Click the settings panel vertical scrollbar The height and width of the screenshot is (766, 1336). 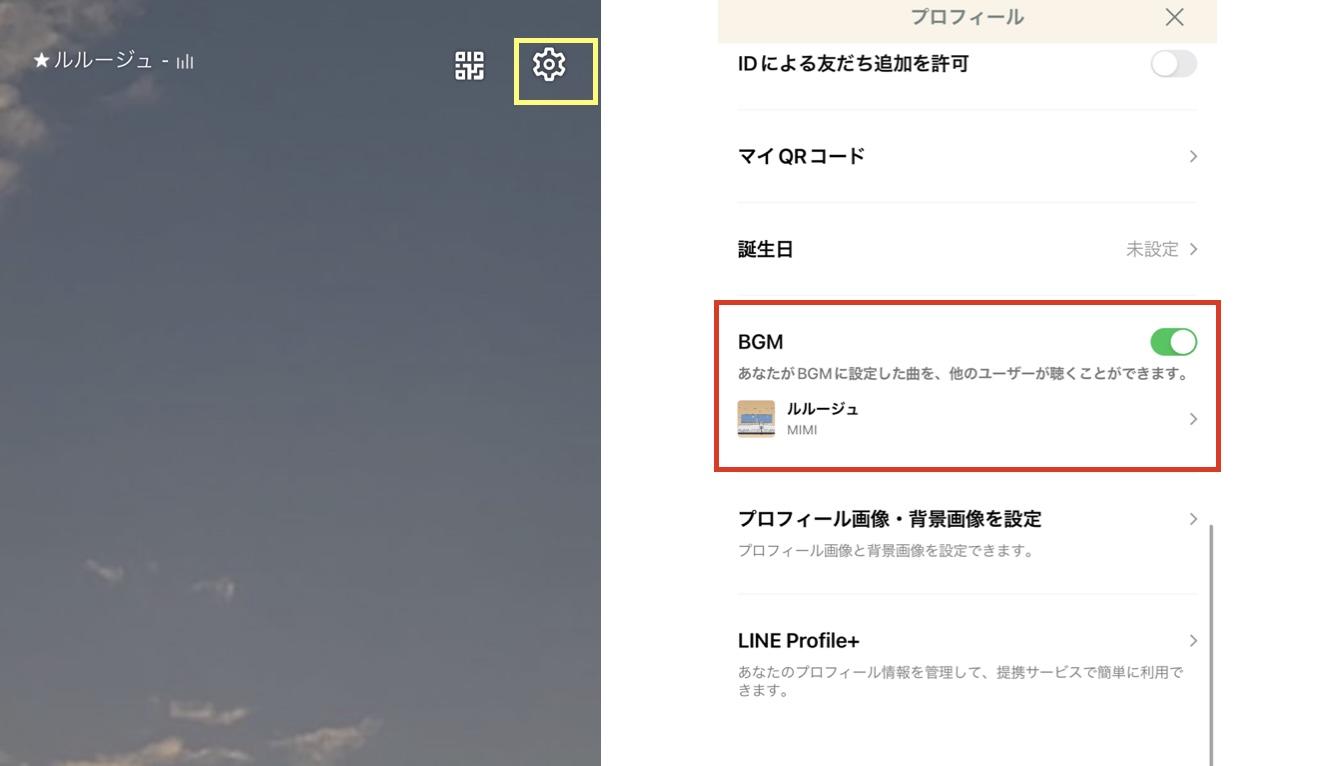(x=1211, y=644)
